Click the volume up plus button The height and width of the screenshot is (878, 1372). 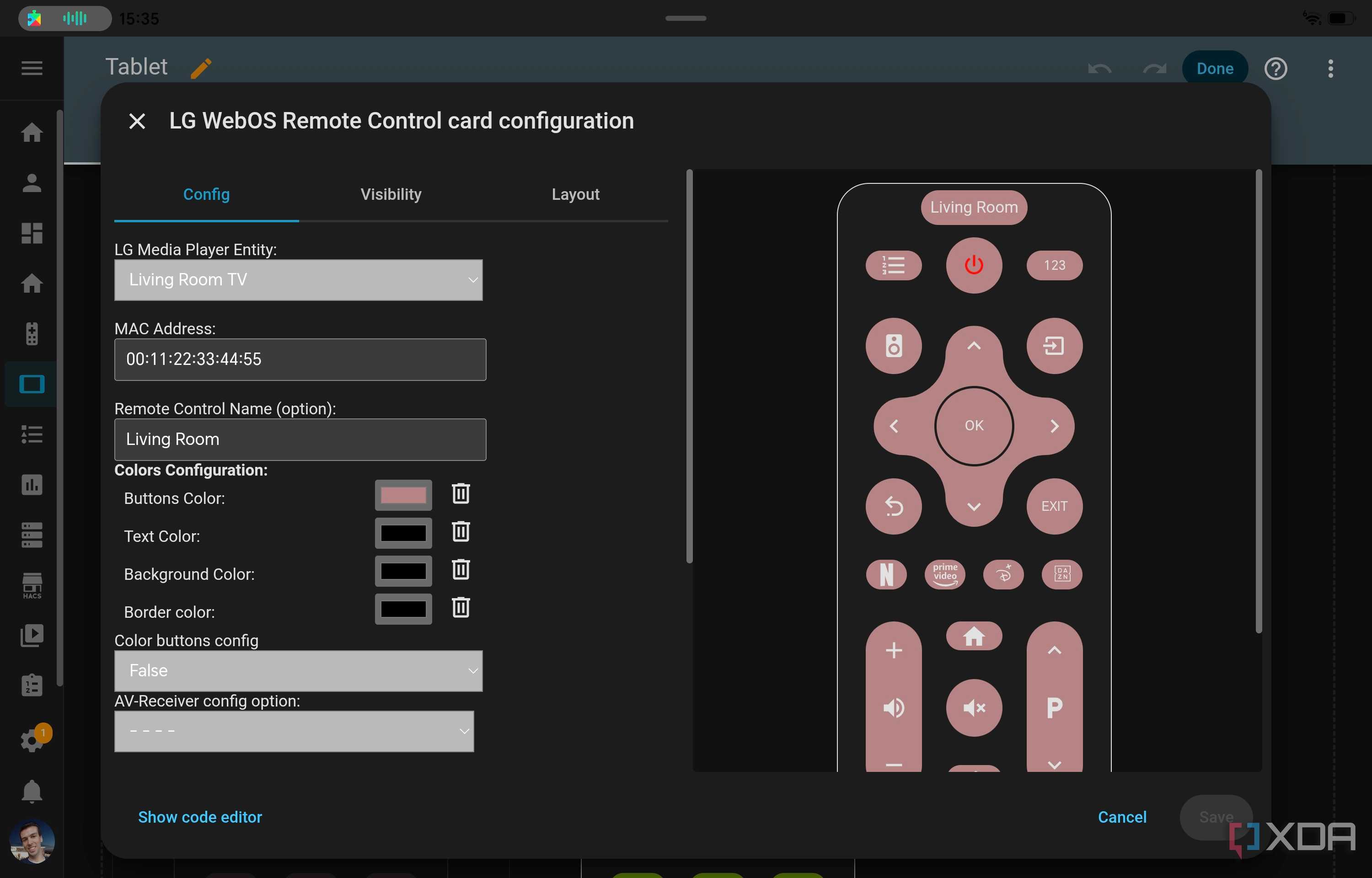coord(893,651)
